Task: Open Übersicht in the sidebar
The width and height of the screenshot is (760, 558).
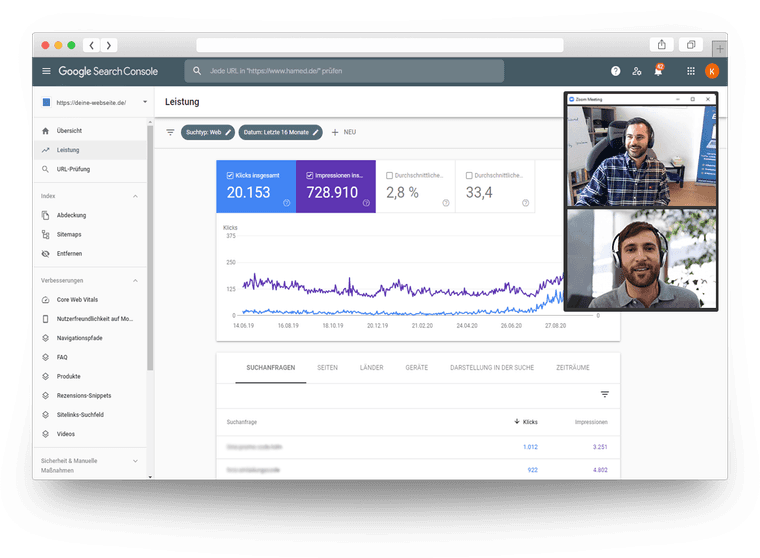Action: [x=90, y=131]
